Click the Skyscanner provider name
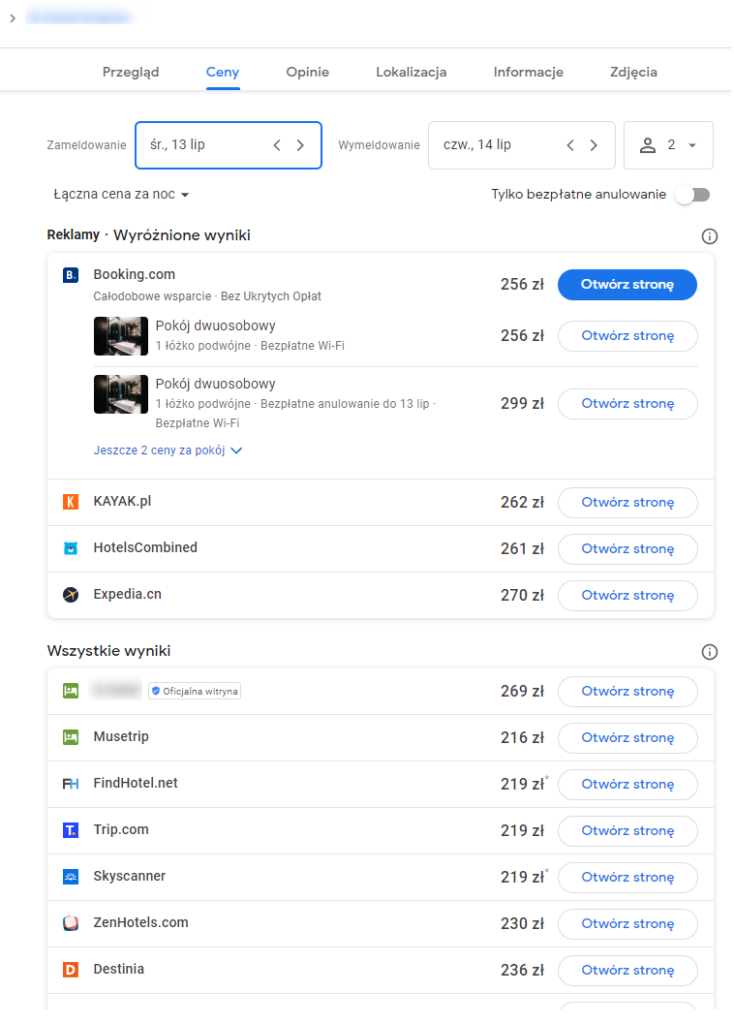734x1024 pixels. click(x=129, y=876)
